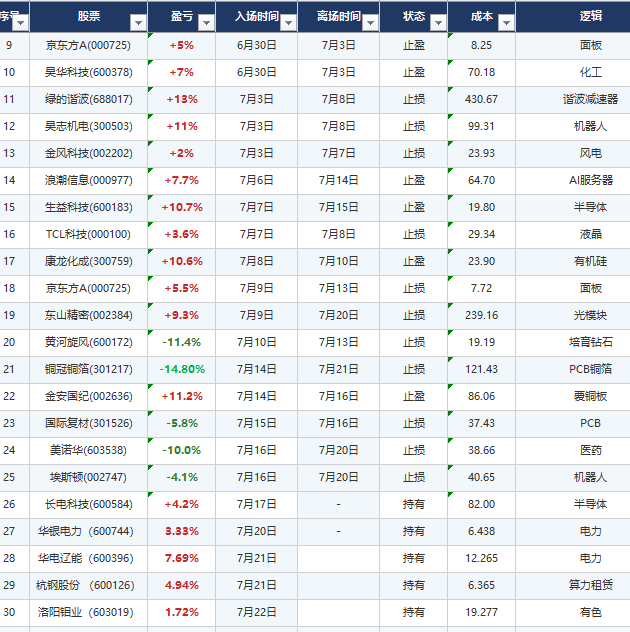Select cell 铜冠铜箔(301217)
Image resolution: width=630 pixels, height=632 pixels.
[x=88, y=369]
